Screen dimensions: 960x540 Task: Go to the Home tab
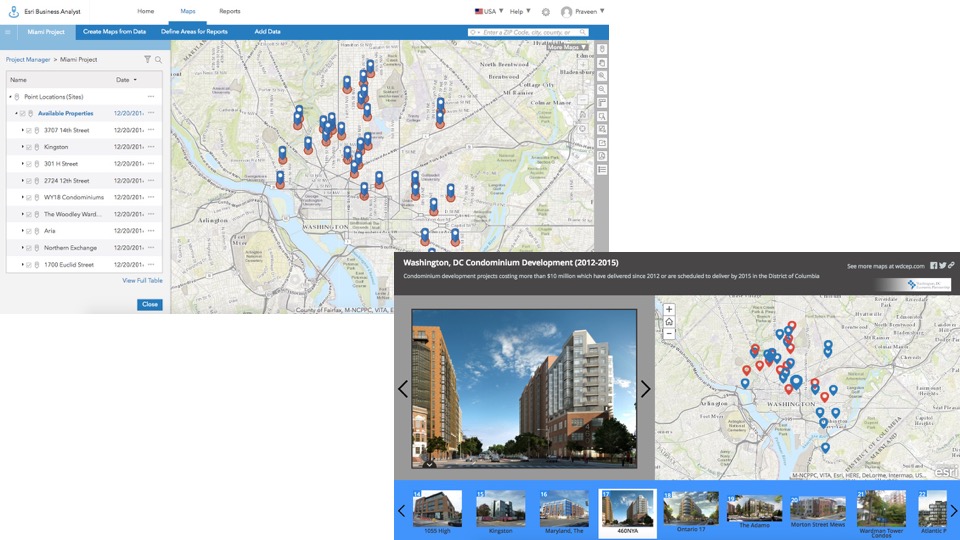tap(146, 11)
